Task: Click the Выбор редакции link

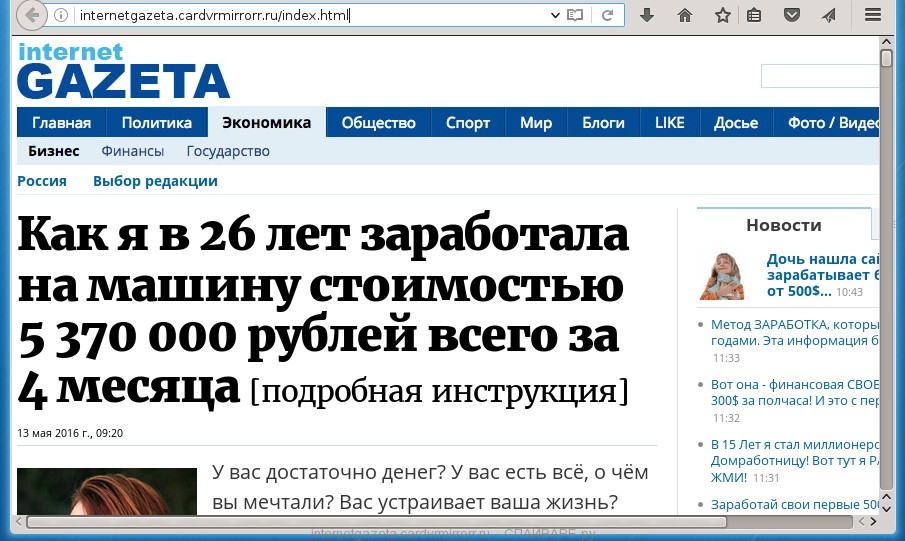Action: pos(155,181)
